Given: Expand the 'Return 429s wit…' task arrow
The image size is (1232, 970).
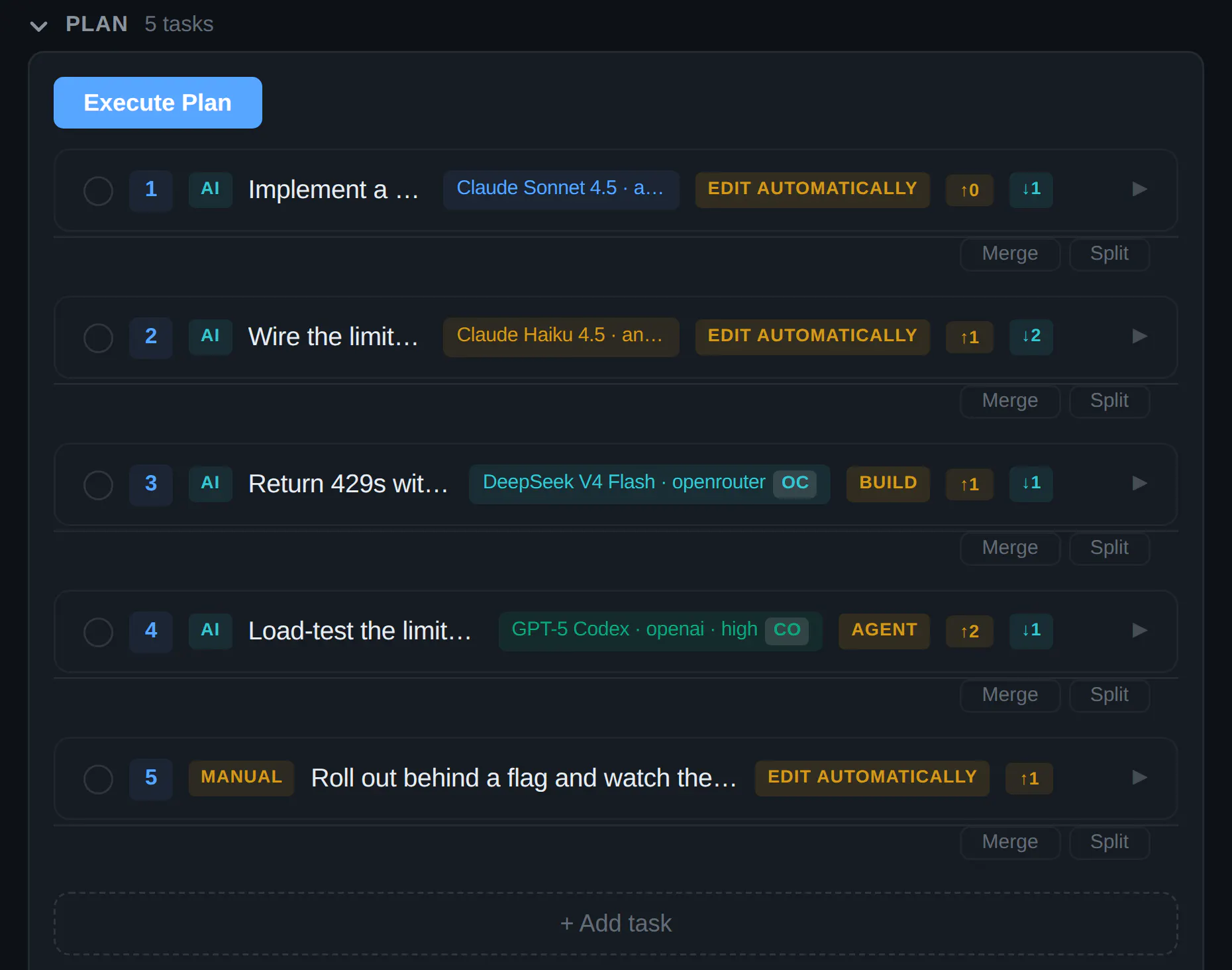Looking at the screenshot, I should coord(1139,484).
